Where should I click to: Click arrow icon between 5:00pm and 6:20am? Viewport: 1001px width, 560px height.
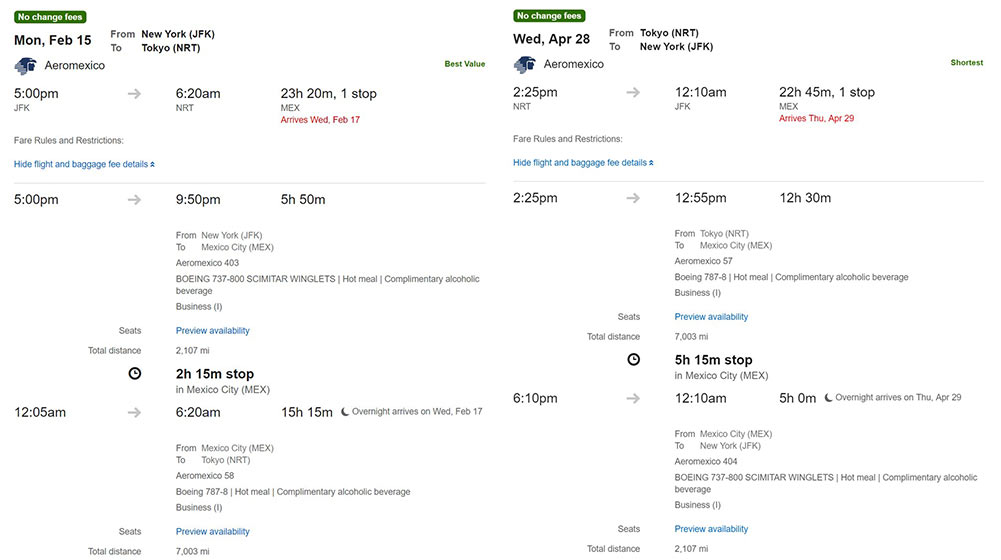coord(134,94)
